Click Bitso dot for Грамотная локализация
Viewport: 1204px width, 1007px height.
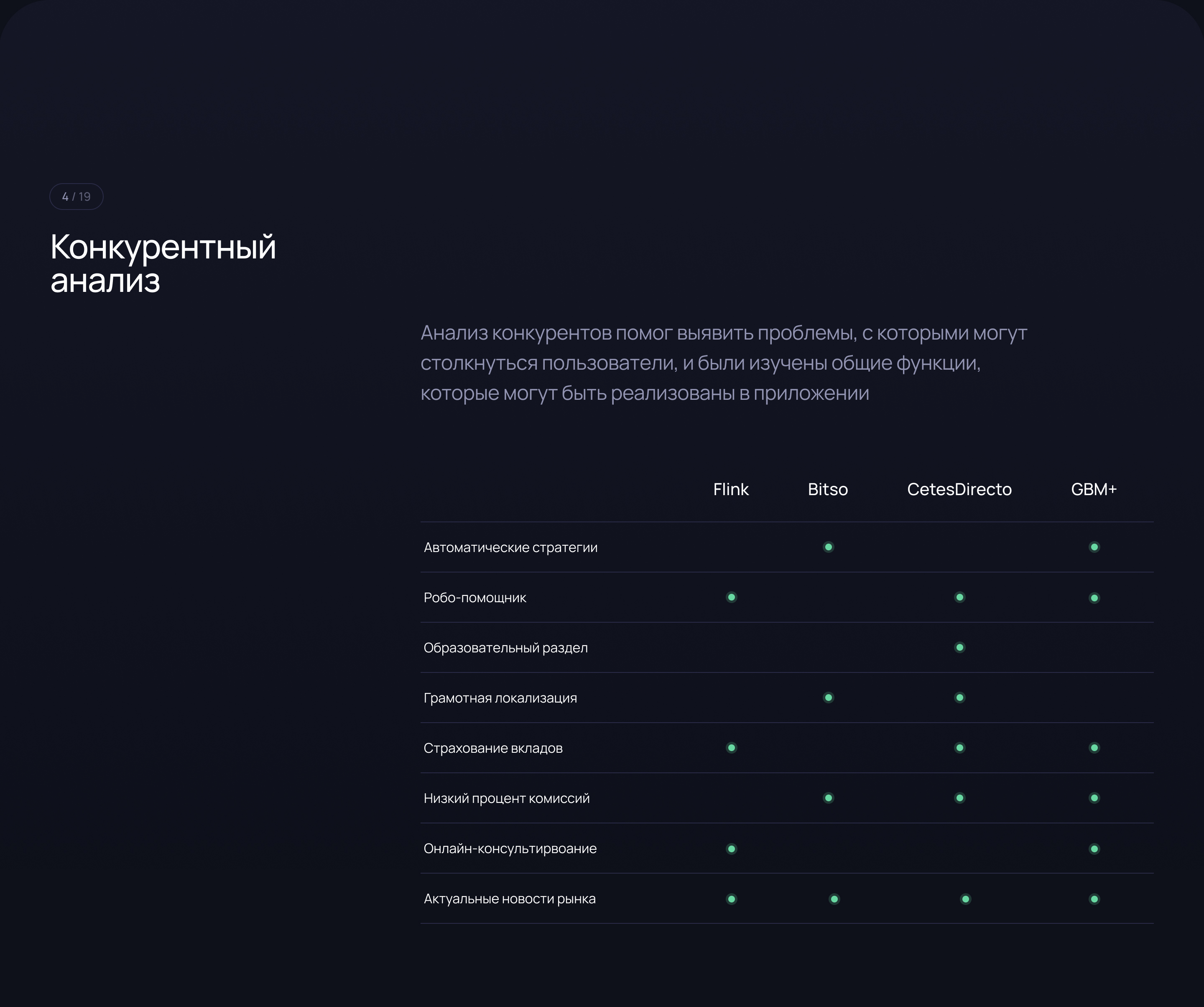point(829,698)
